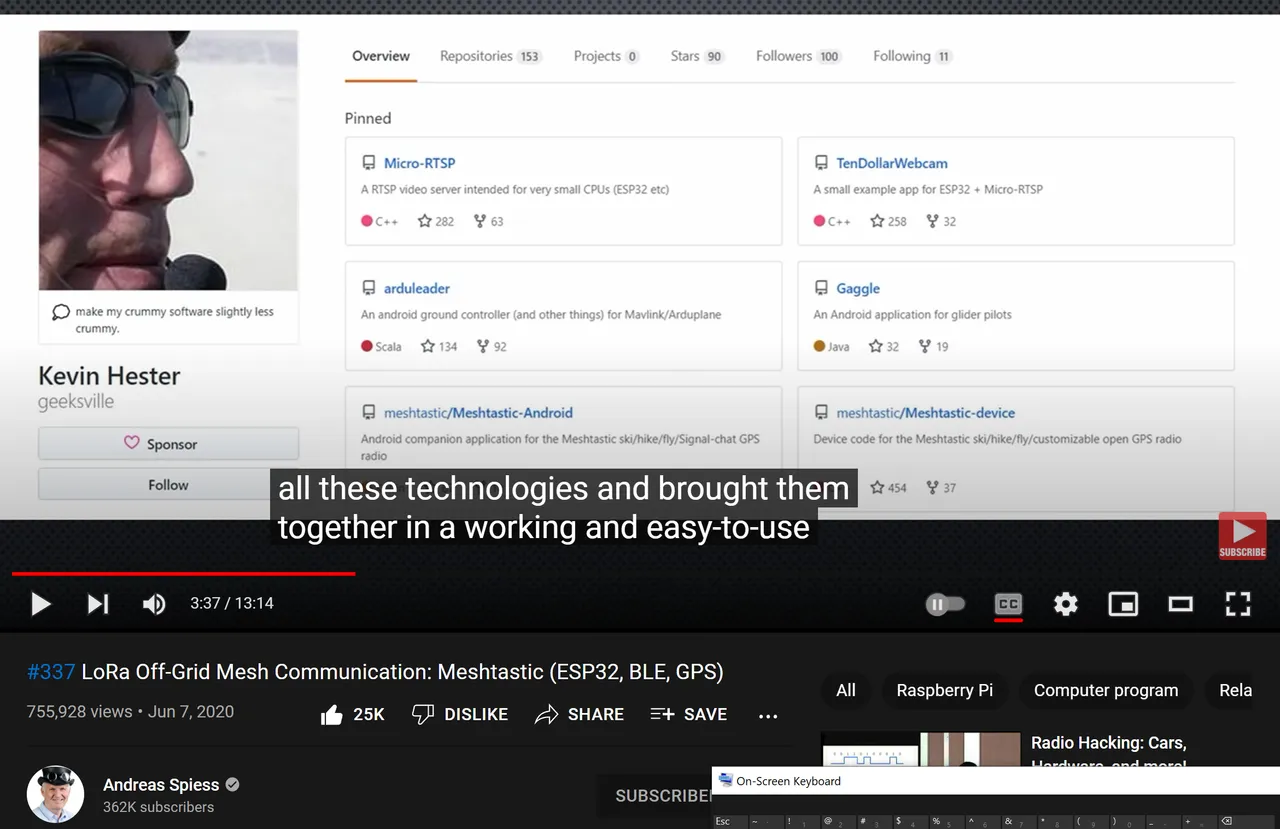Click SAVE to playlist

click(x=689, y=715)
